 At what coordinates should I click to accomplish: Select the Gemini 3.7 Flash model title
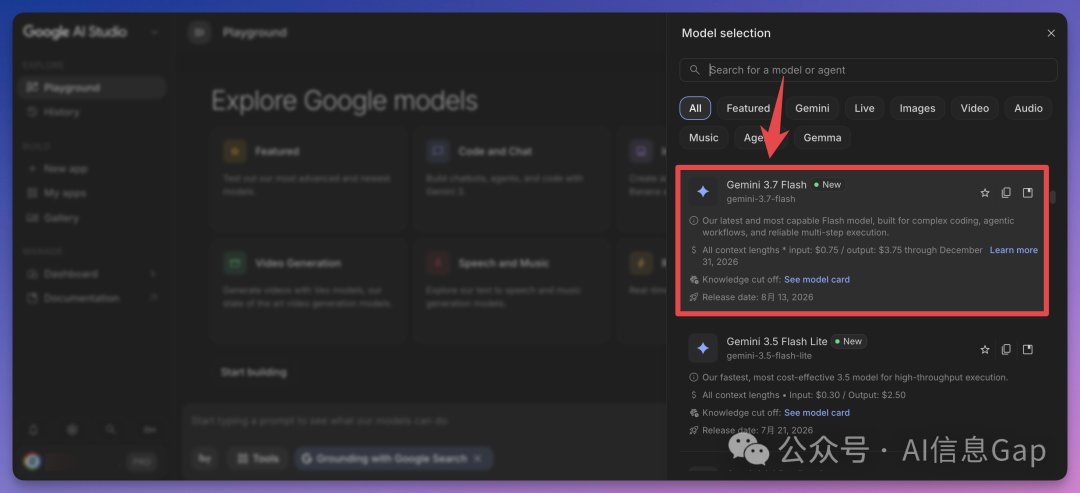767,185
